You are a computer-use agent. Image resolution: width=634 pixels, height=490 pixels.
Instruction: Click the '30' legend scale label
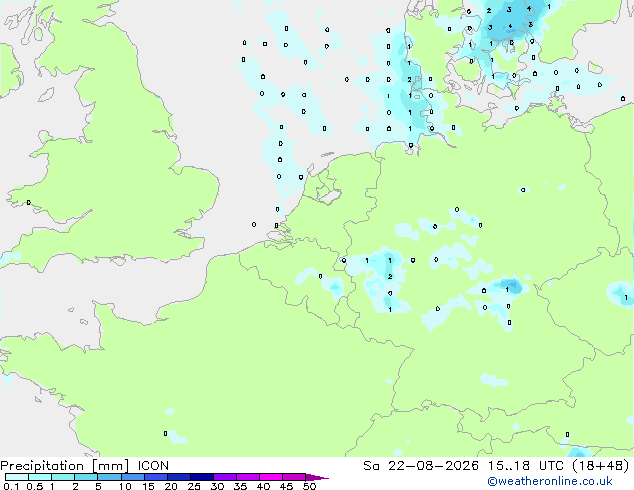pos(217,486)
